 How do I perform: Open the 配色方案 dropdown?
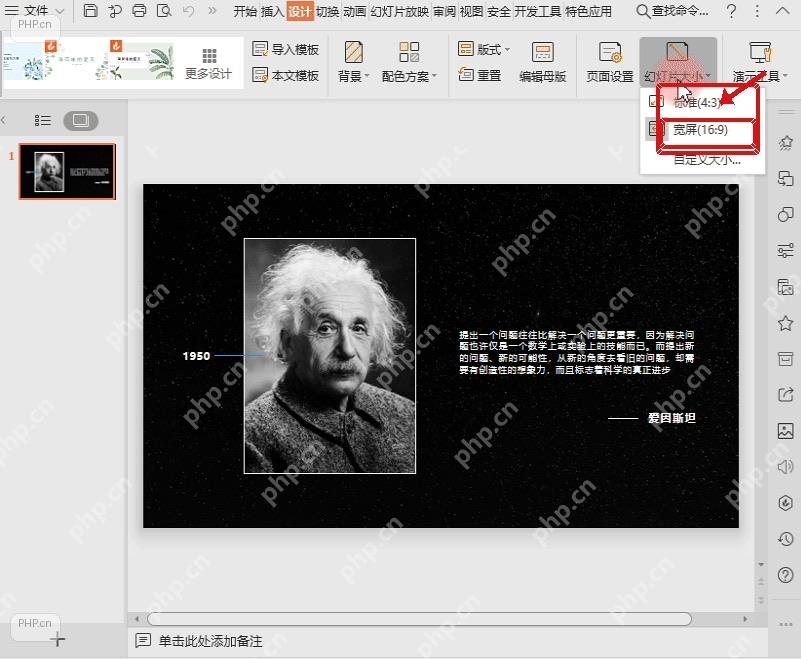(x=409, y=62)
